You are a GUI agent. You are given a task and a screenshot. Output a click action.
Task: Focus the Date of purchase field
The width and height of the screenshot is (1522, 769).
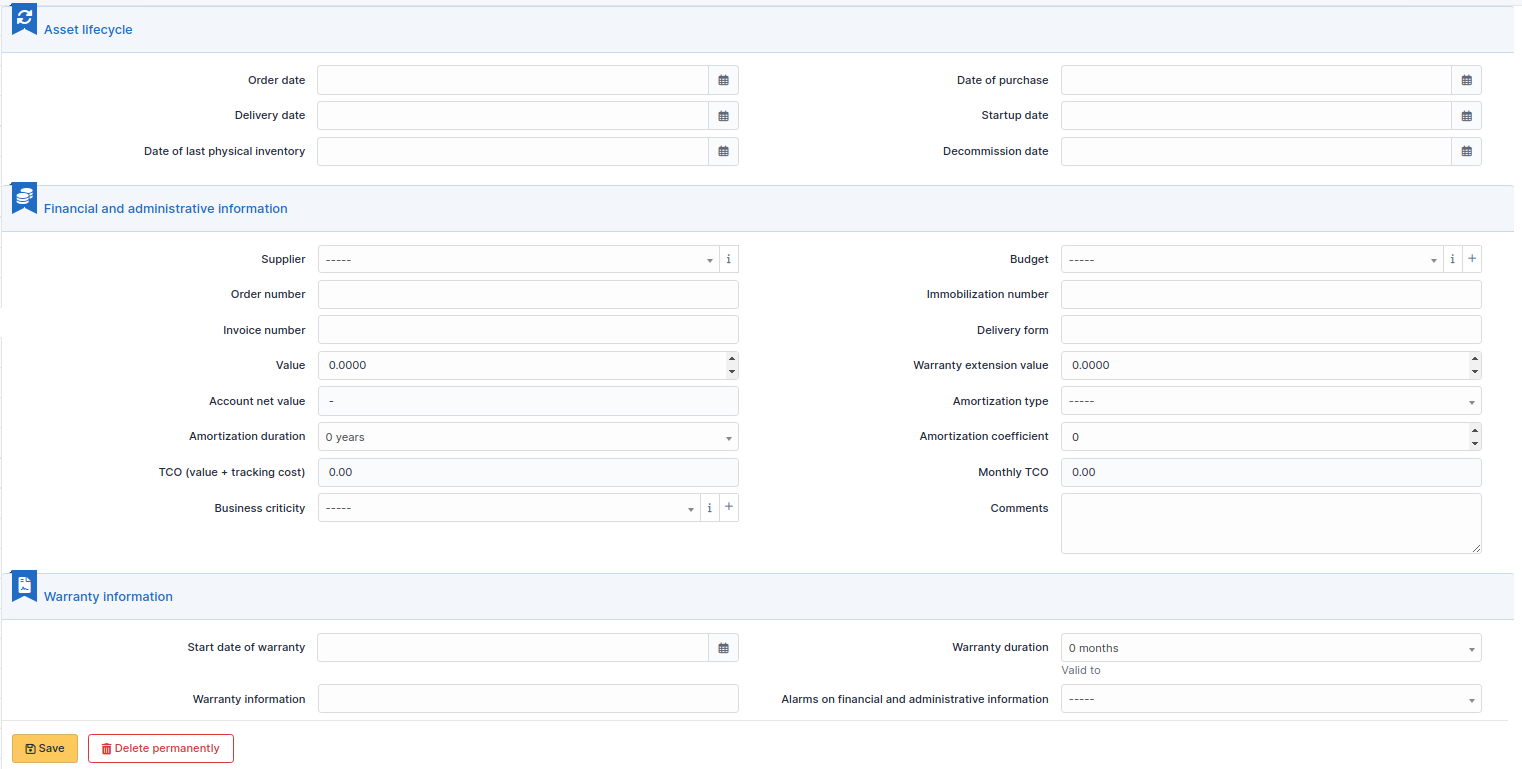tap(1256, 80)
